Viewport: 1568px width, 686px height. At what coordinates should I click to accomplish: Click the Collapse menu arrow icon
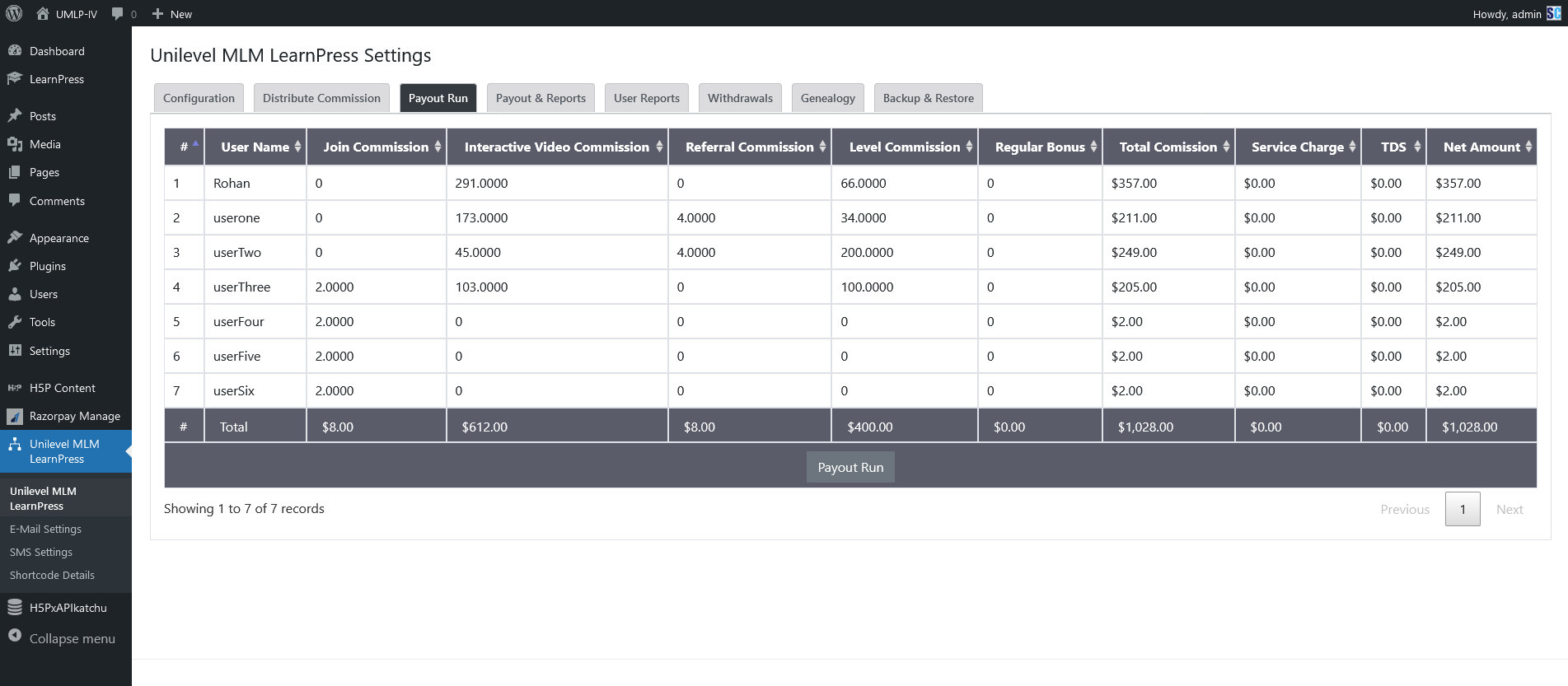coord(15,636)
